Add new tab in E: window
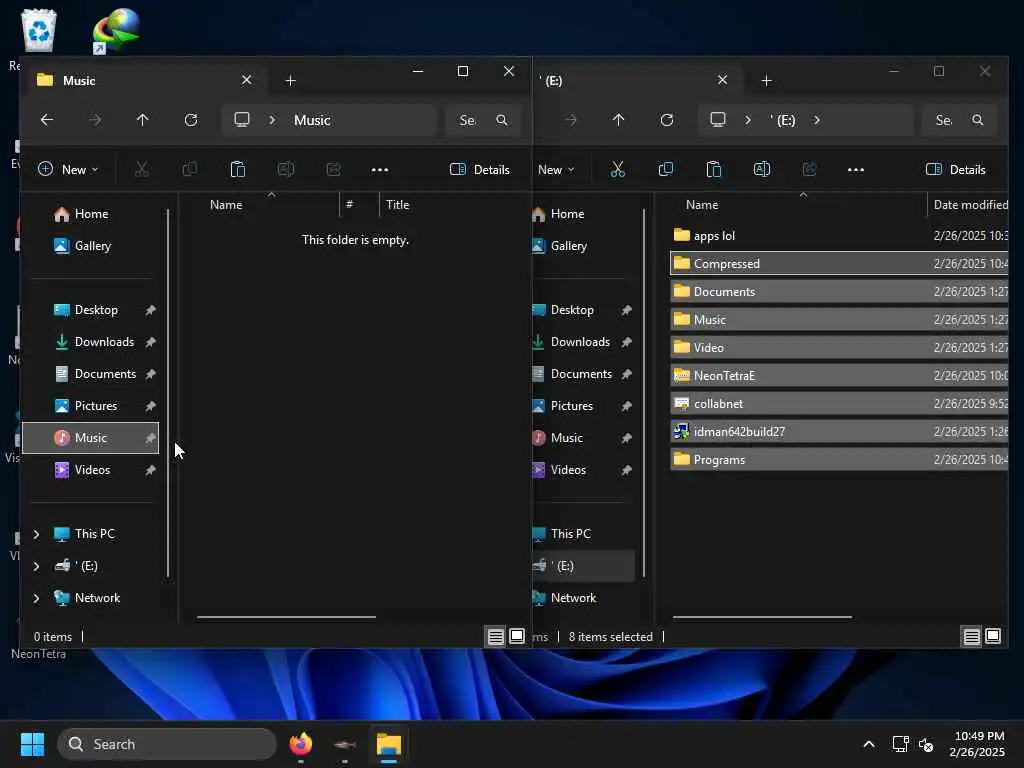The height and width of the screenshot is (768, 1024). (767, 80)
